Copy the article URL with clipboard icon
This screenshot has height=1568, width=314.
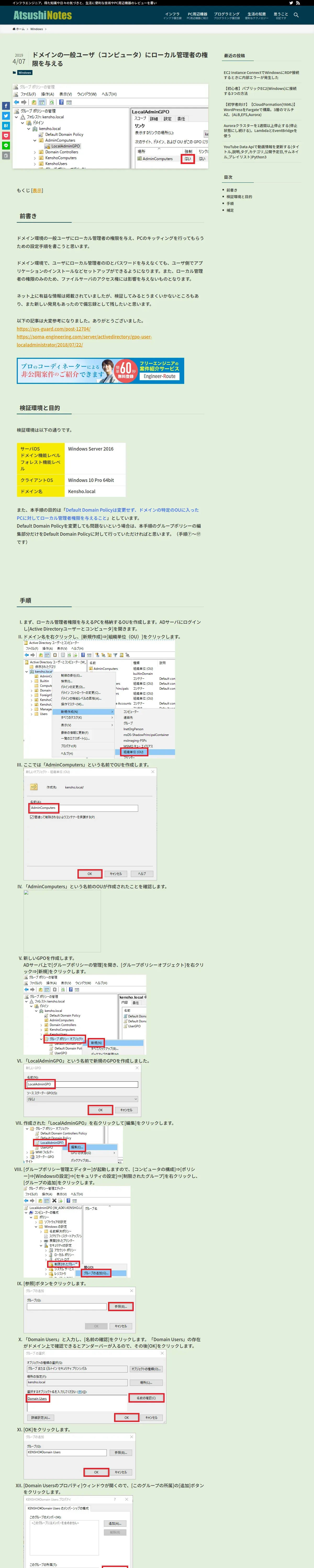[6, 155]
